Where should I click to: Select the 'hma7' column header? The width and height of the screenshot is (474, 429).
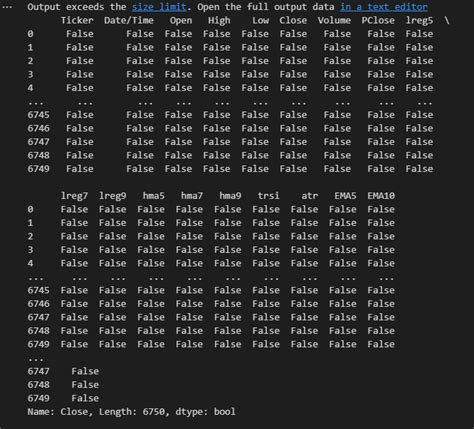[x=192, y=196]
